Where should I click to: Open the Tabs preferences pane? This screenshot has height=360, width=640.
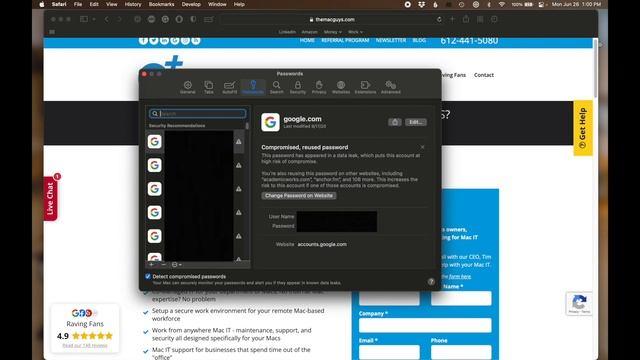pyautogui.click(x=209, y=87)
